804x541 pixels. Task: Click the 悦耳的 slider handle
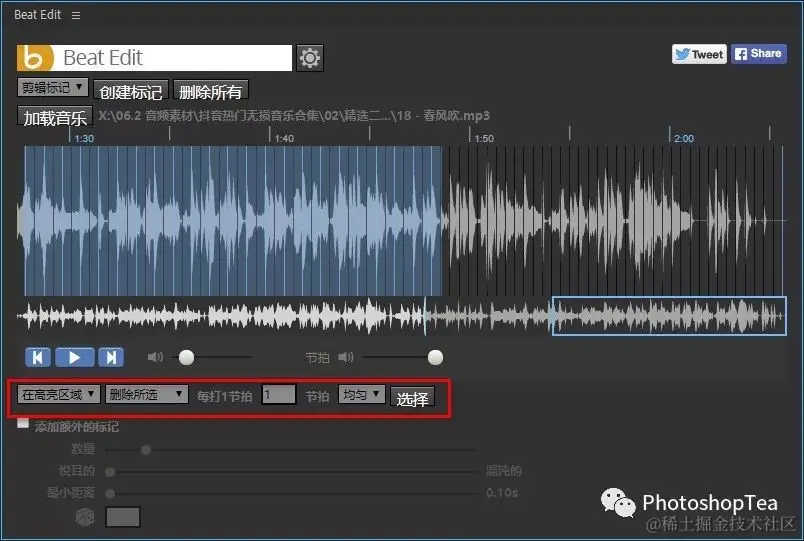tap(110, 471)
